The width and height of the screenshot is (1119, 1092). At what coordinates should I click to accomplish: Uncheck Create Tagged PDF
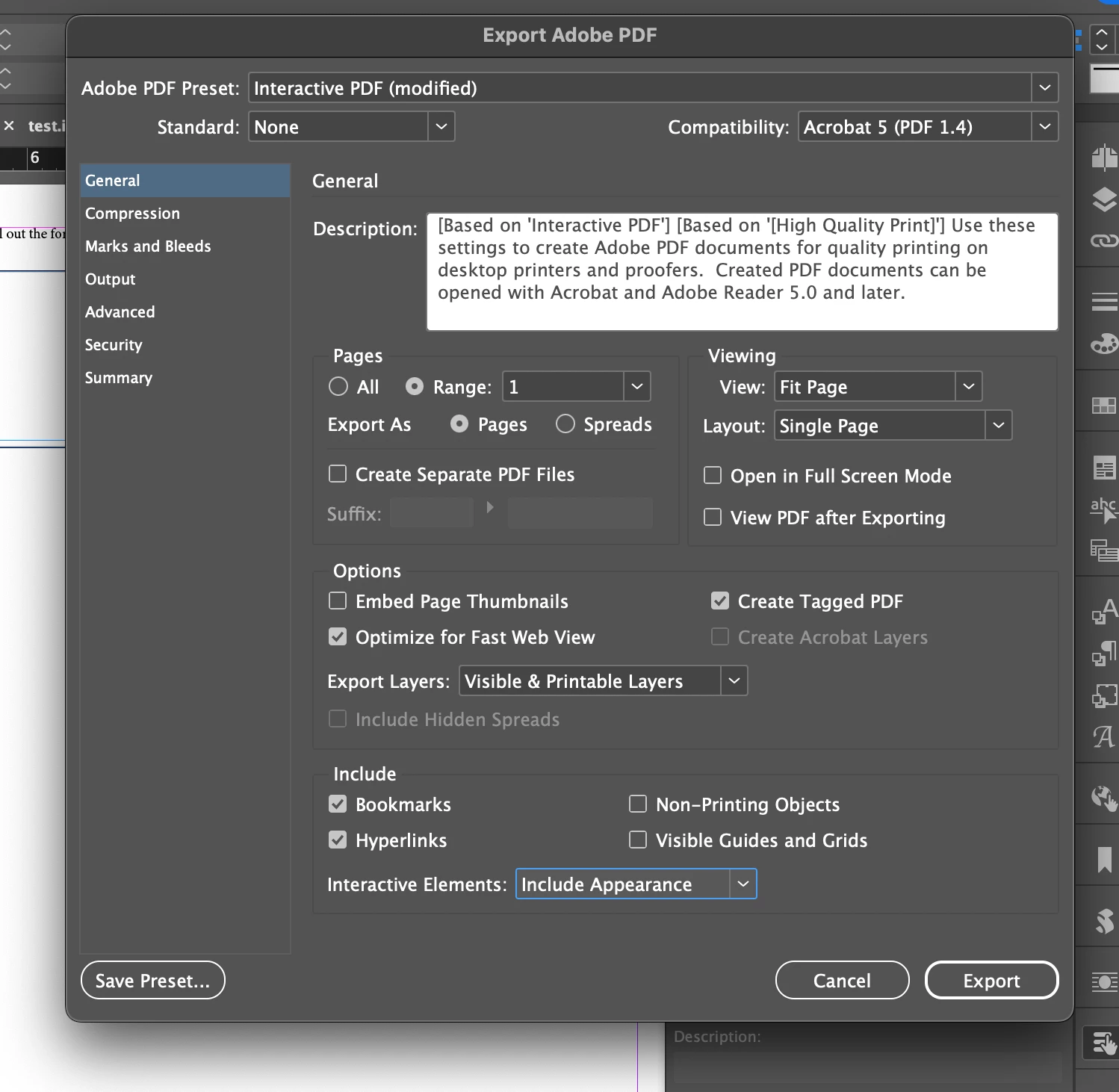pos(720,601)
